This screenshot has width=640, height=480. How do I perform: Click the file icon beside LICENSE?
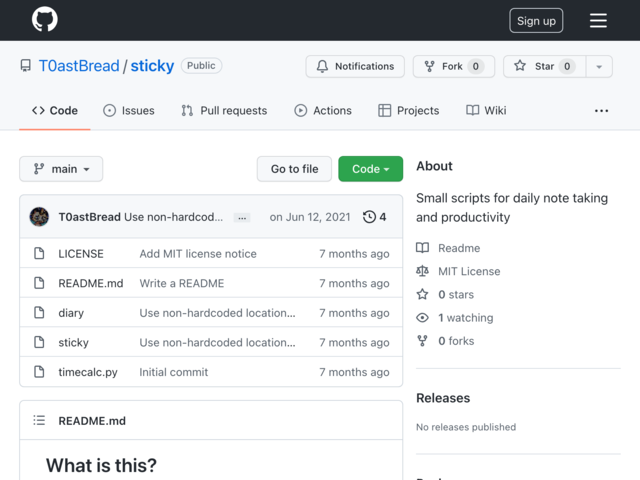39,253
